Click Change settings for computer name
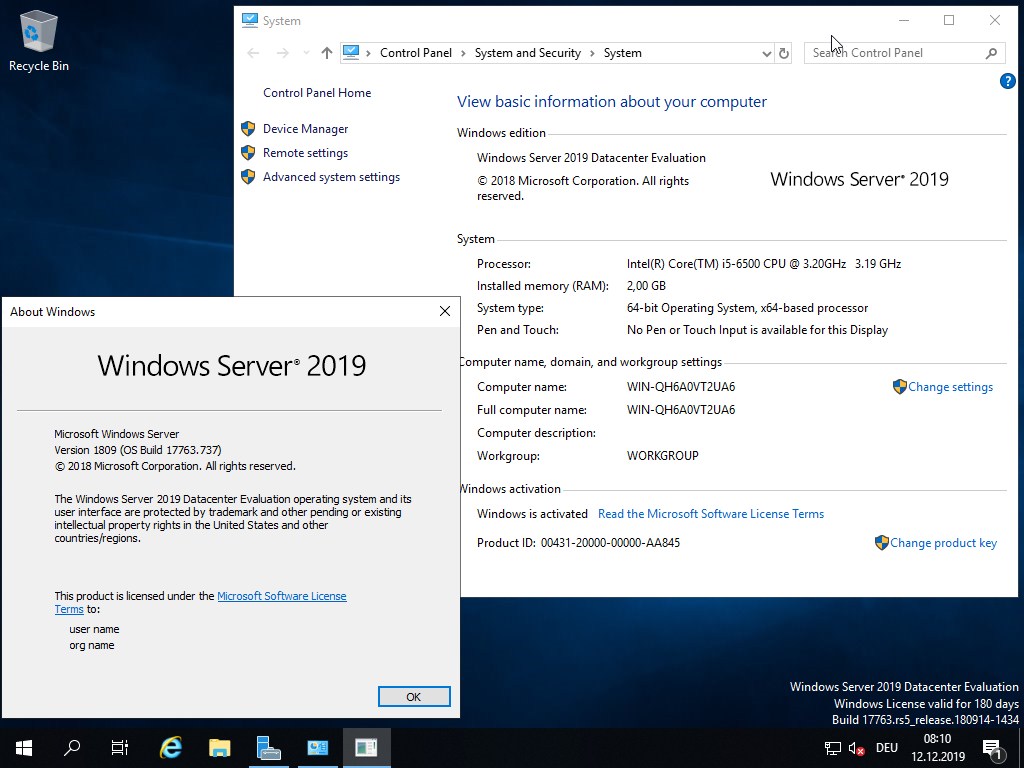Screen dimensions: 1024x768 coord(950,387)
